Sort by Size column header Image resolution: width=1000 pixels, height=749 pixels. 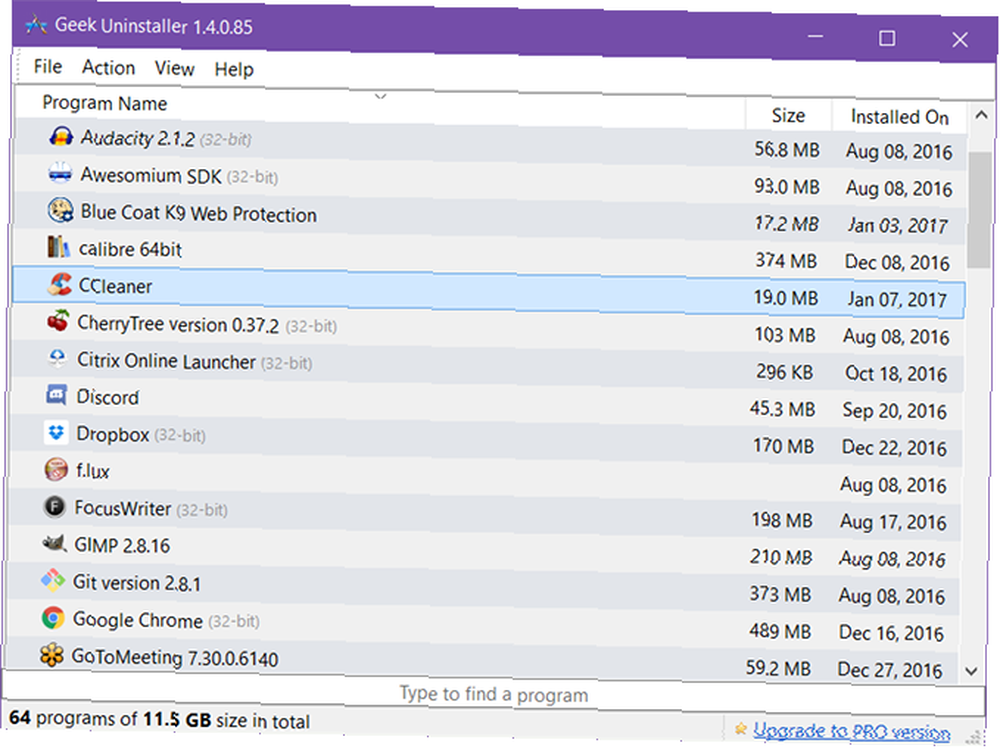[789, 115]
